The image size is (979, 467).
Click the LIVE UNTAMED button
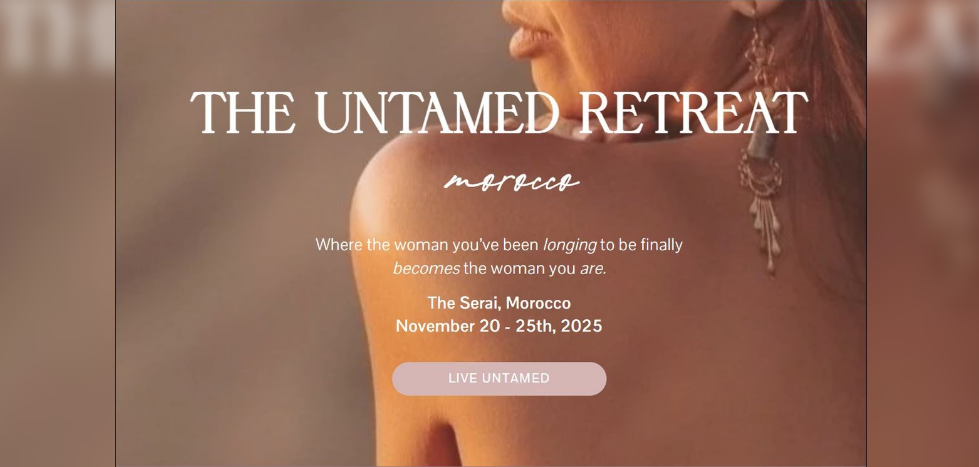(499, 378)
